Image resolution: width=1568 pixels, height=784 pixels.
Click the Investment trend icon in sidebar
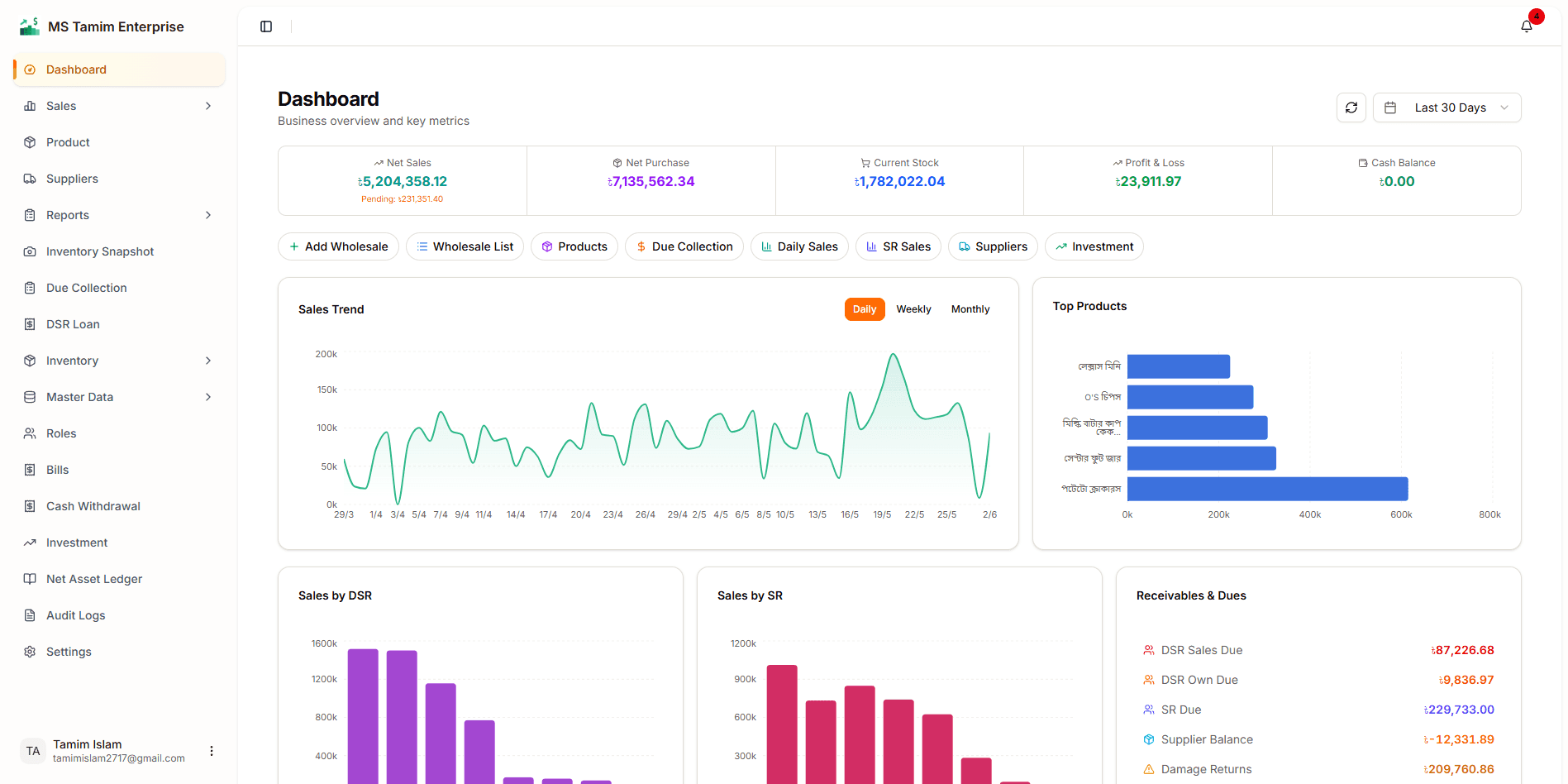coord(30,543)
